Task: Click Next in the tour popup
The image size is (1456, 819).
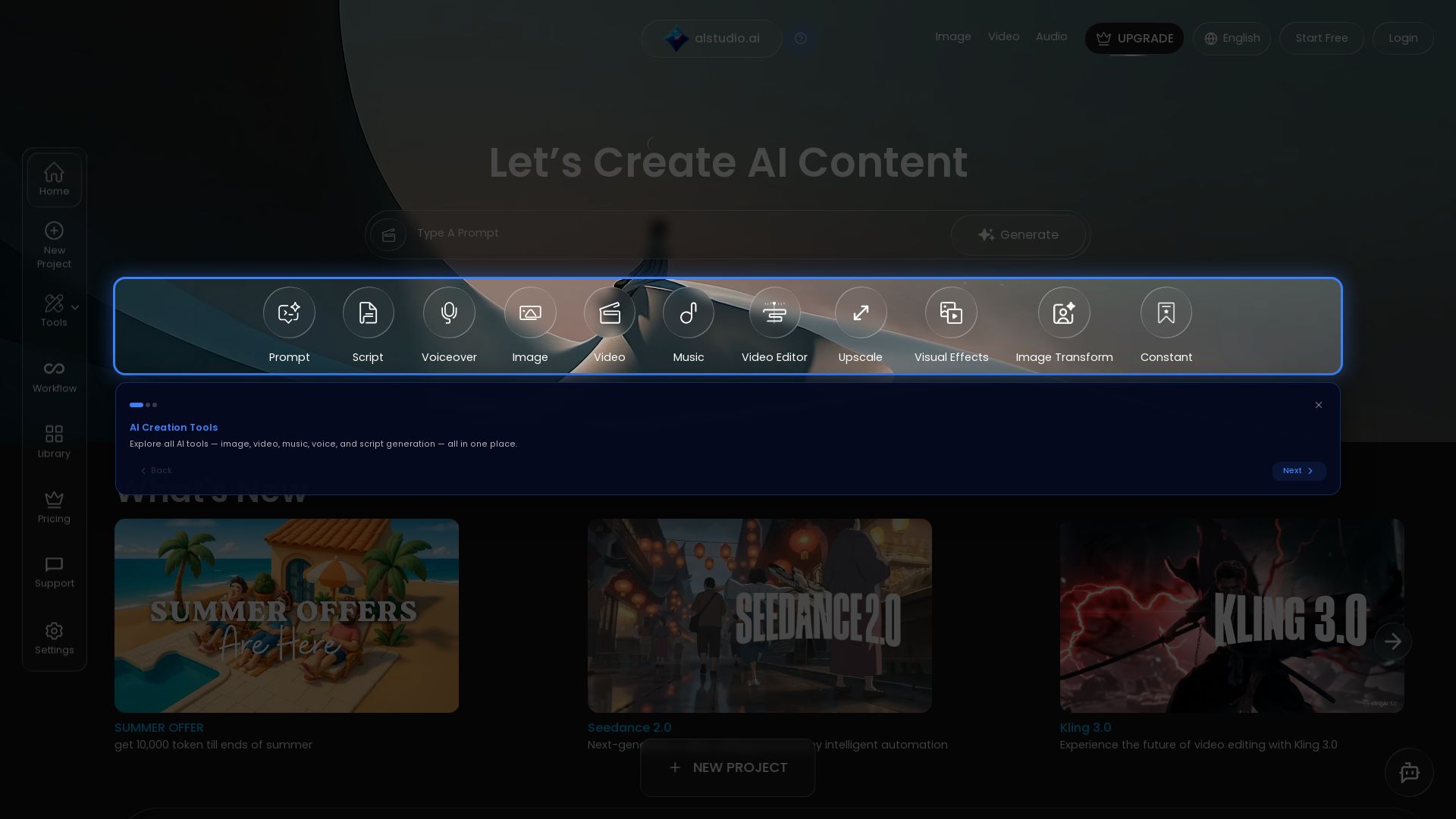Action: pos(1299,471)
